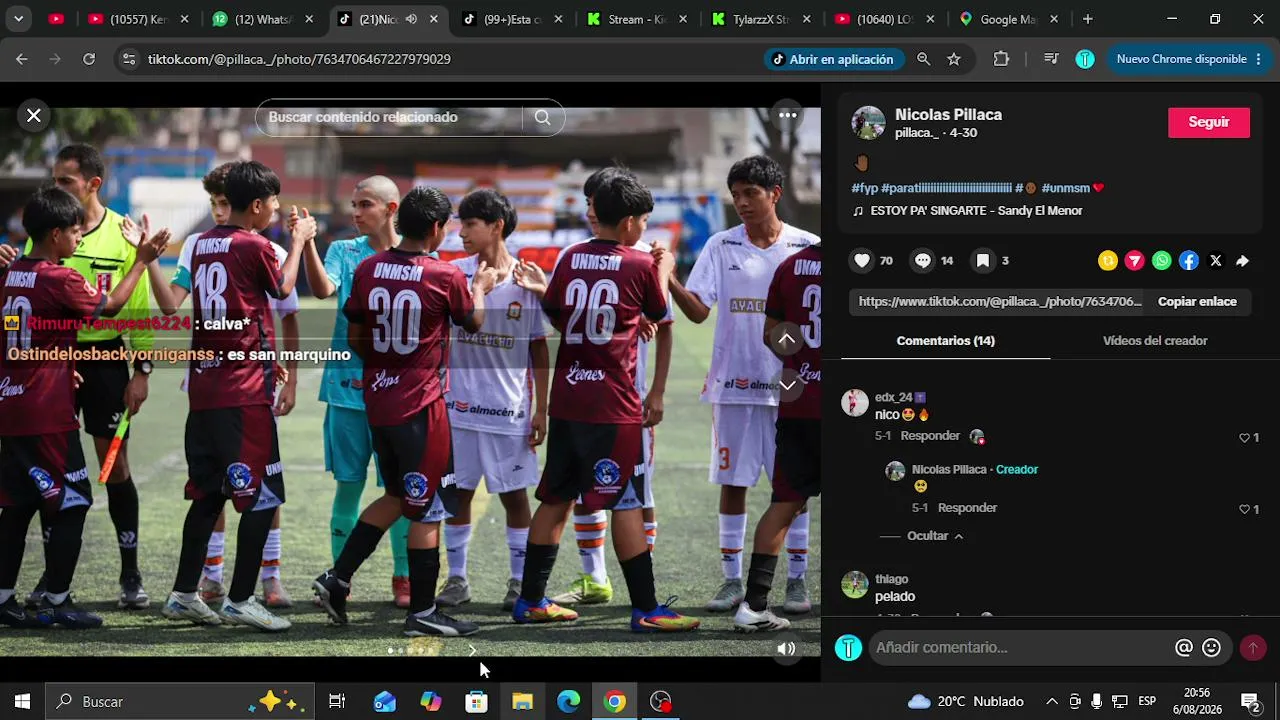The height and width of the screenshot is (720, 1280).
Task: Open more share options arrow
Action: tap(1242, 261)
